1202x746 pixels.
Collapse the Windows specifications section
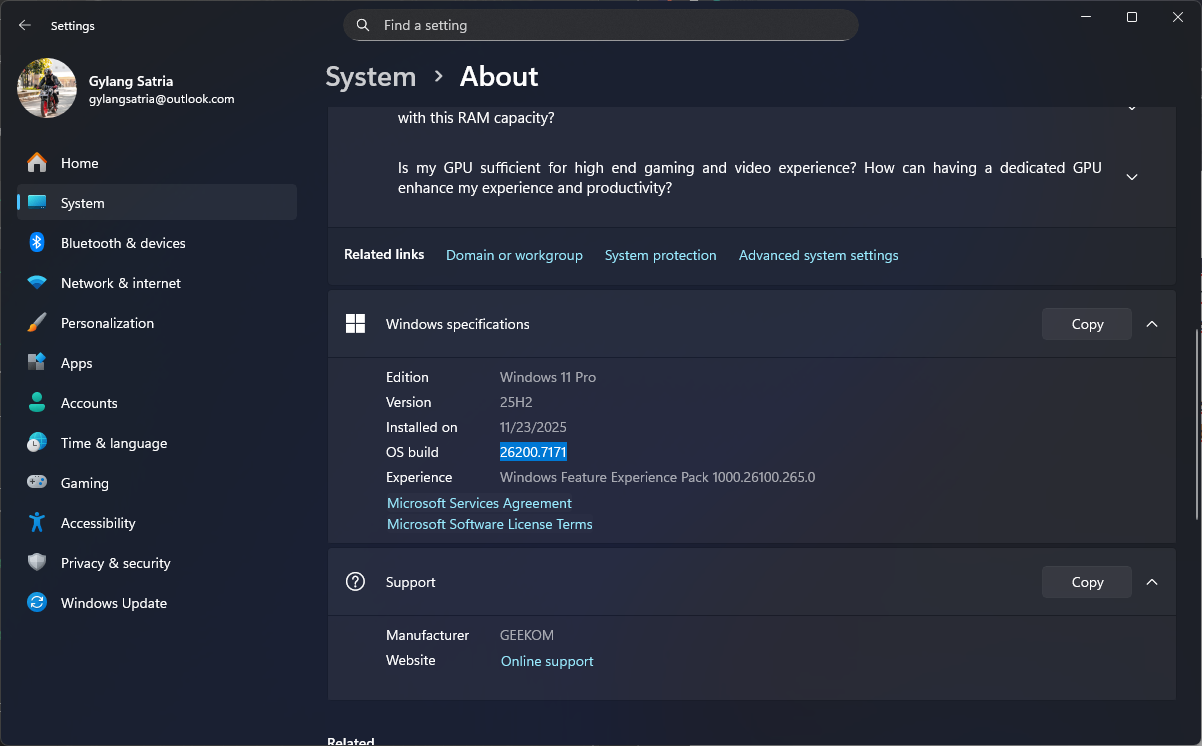pos(1152,324)
